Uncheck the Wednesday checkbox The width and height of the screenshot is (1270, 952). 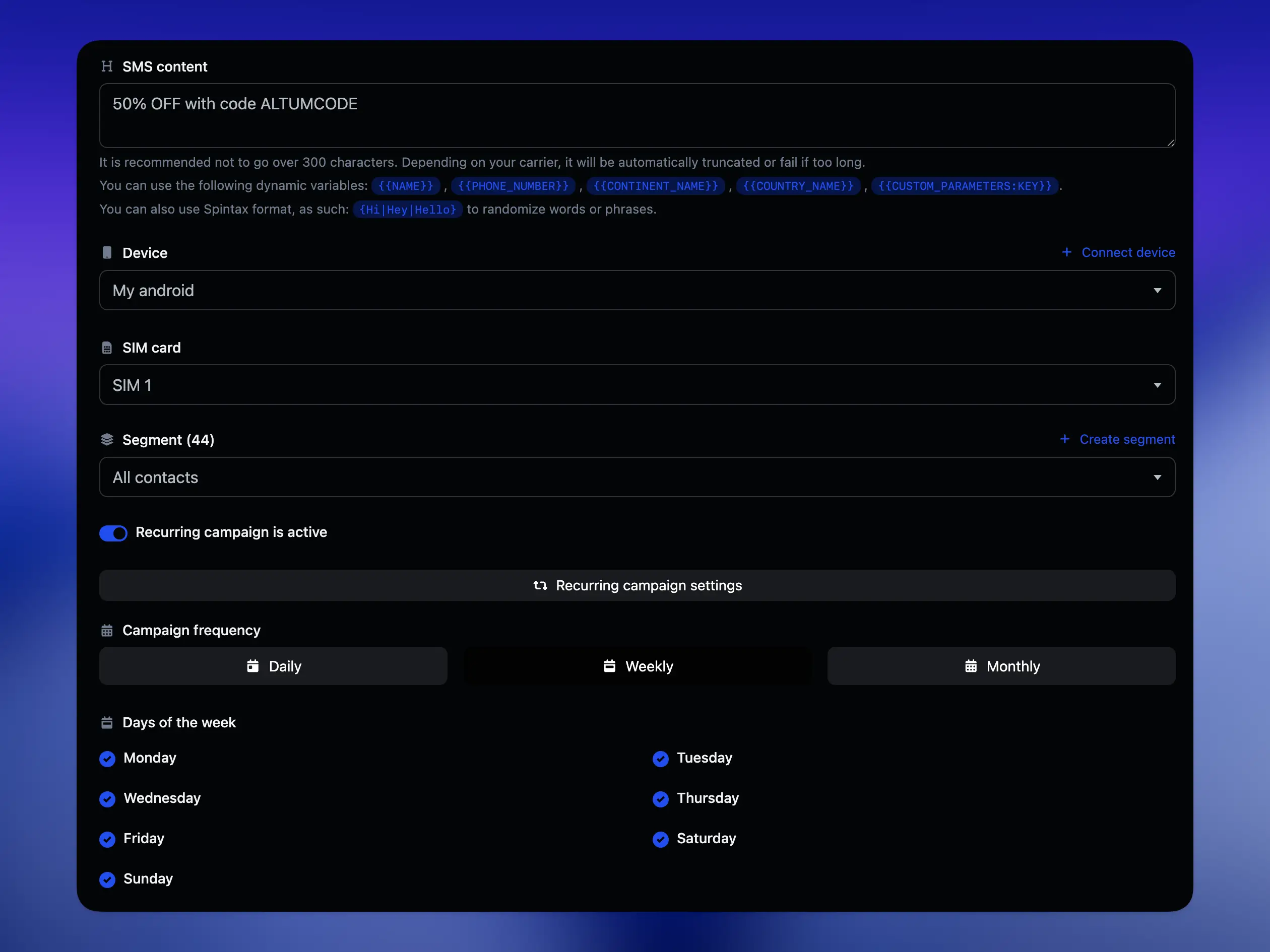point(107,799)
